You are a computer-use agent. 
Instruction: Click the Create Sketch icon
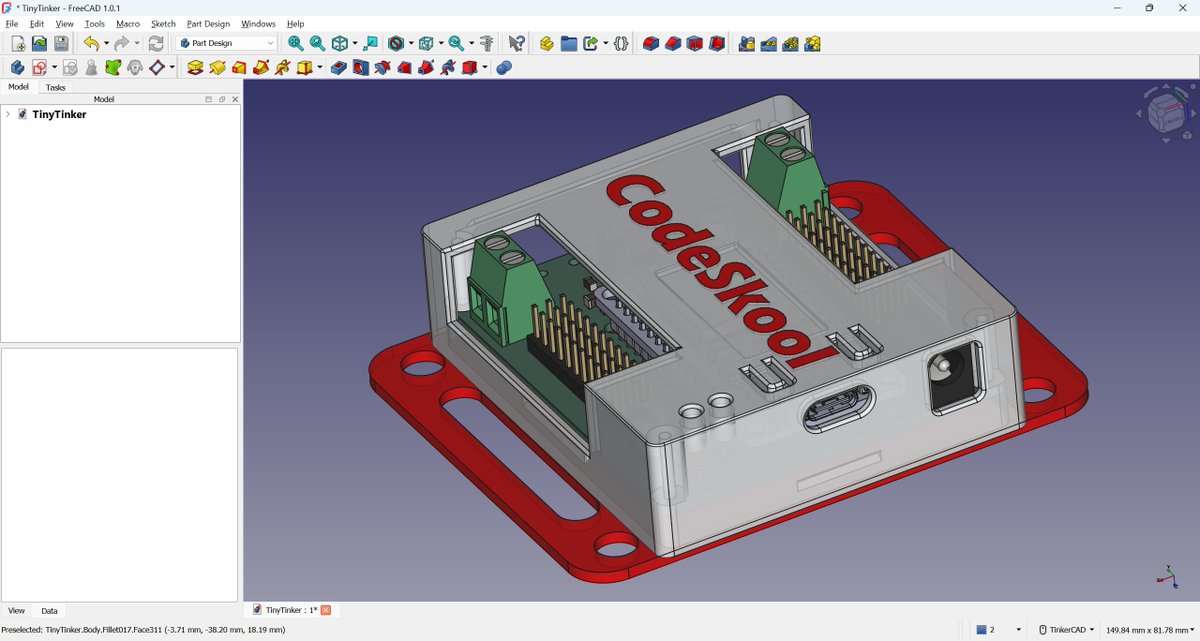pyautogui.click(x=39, y=67)
